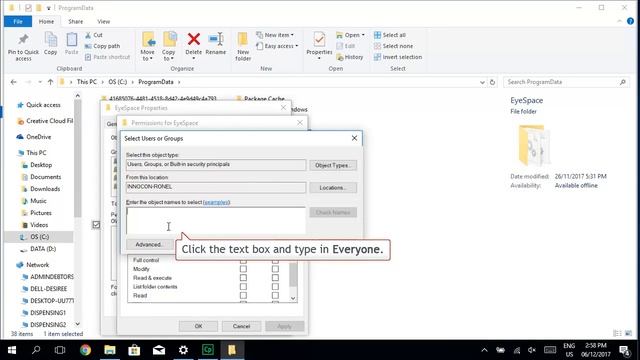Click the examples link
The height and width of the screenshot is (360, 640).
[x=217, y=202]
